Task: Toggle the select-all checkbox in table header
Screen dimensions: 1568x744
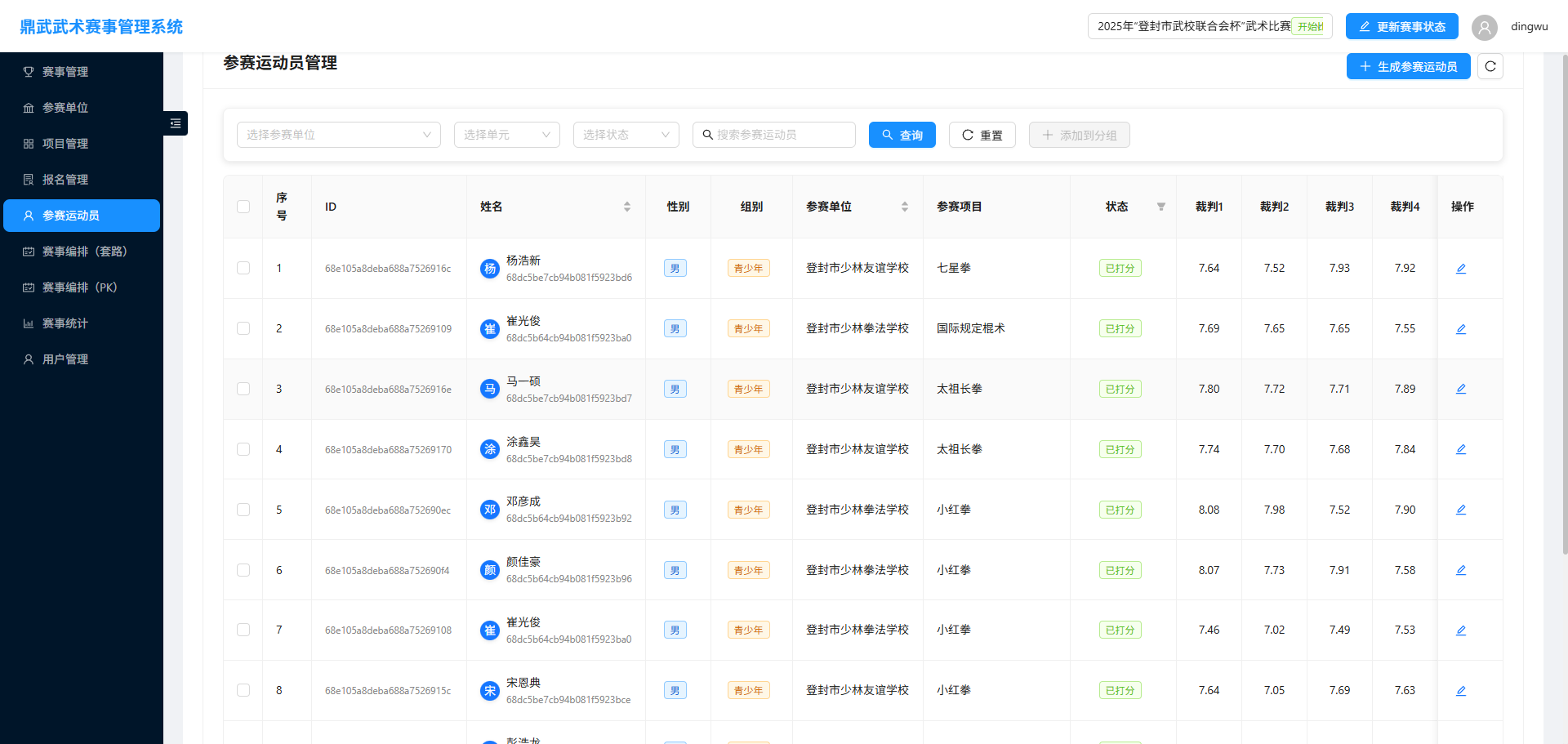Action: click(243, 207)
